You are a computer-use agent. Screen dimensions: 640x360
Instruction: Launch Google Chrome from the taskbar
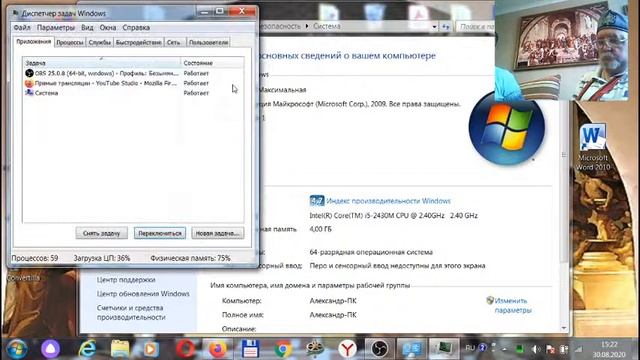[283, 349]
